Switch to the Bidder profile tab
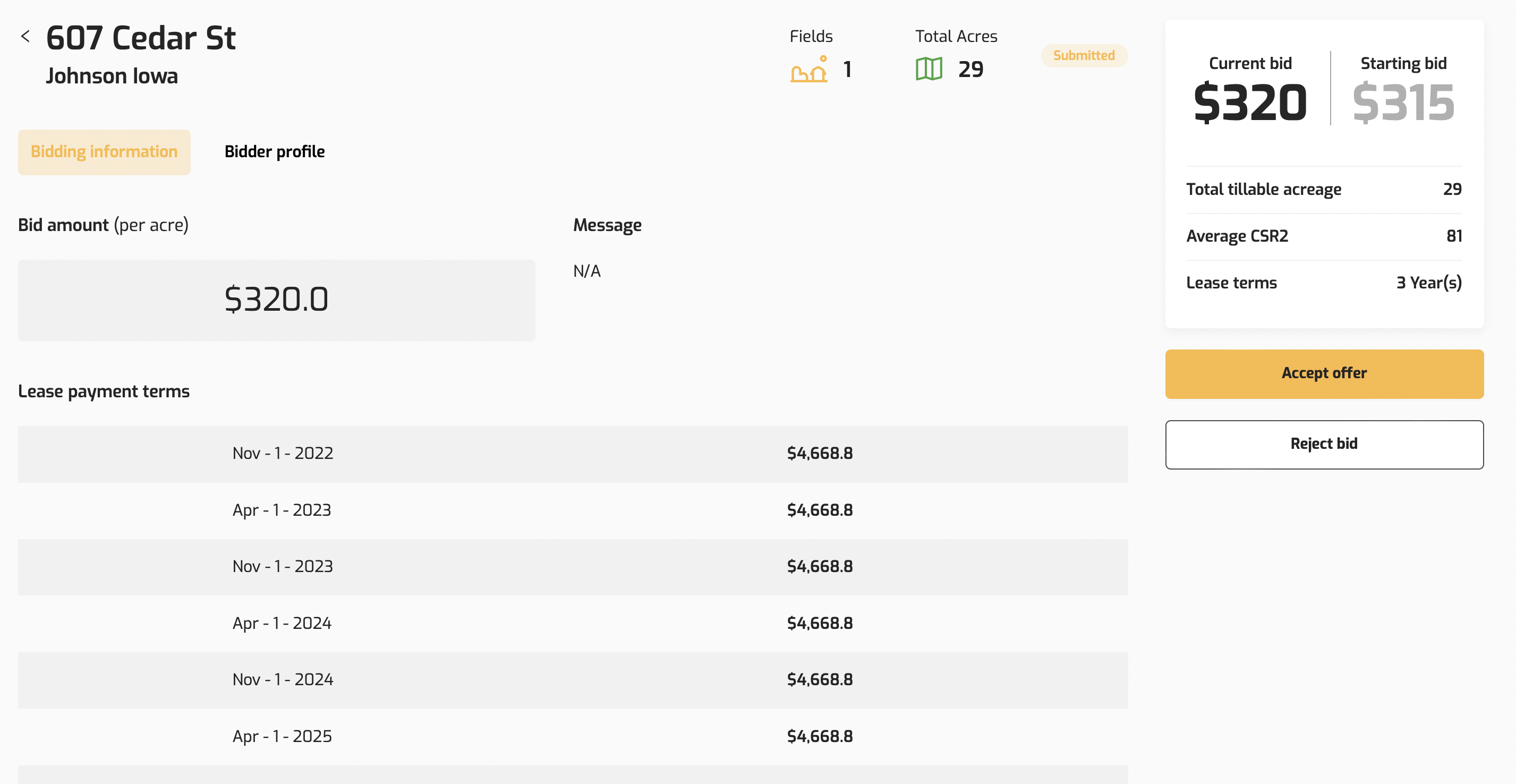Image resolution: width=1516 pixels, height=784 pixels. coord(274,152)
